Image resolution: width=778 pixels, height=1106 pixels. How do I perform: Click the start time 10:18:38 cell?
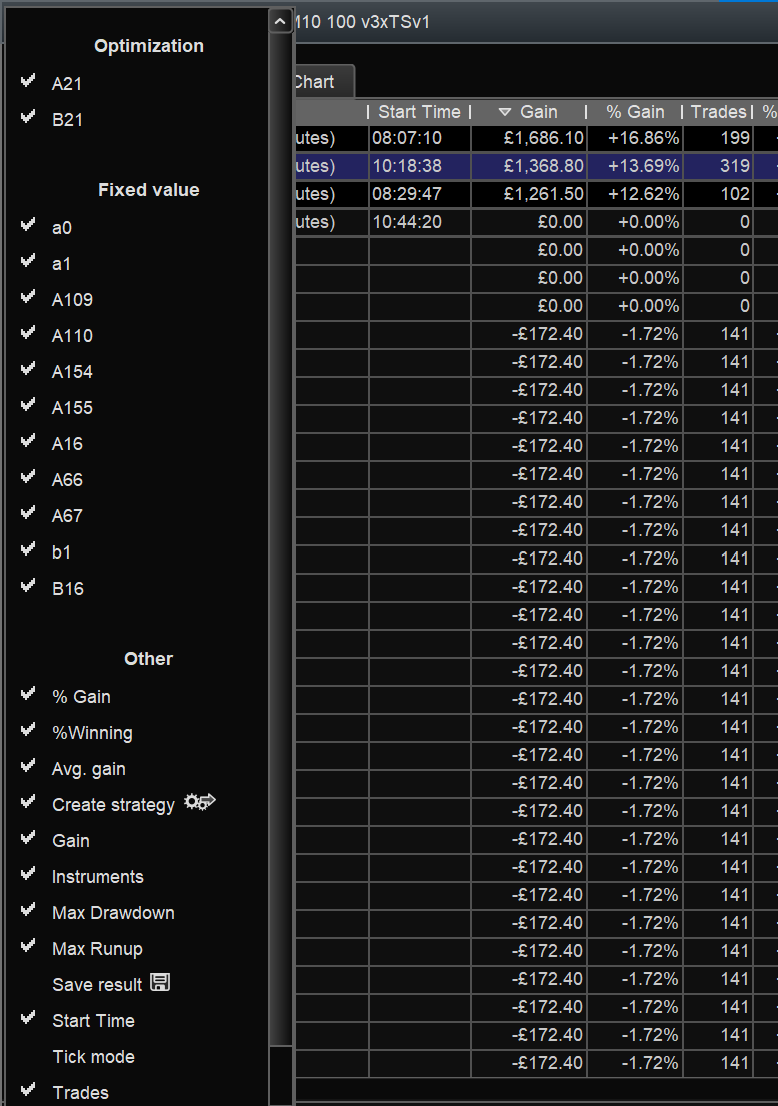pyautogui.click(x=420, y=166)
